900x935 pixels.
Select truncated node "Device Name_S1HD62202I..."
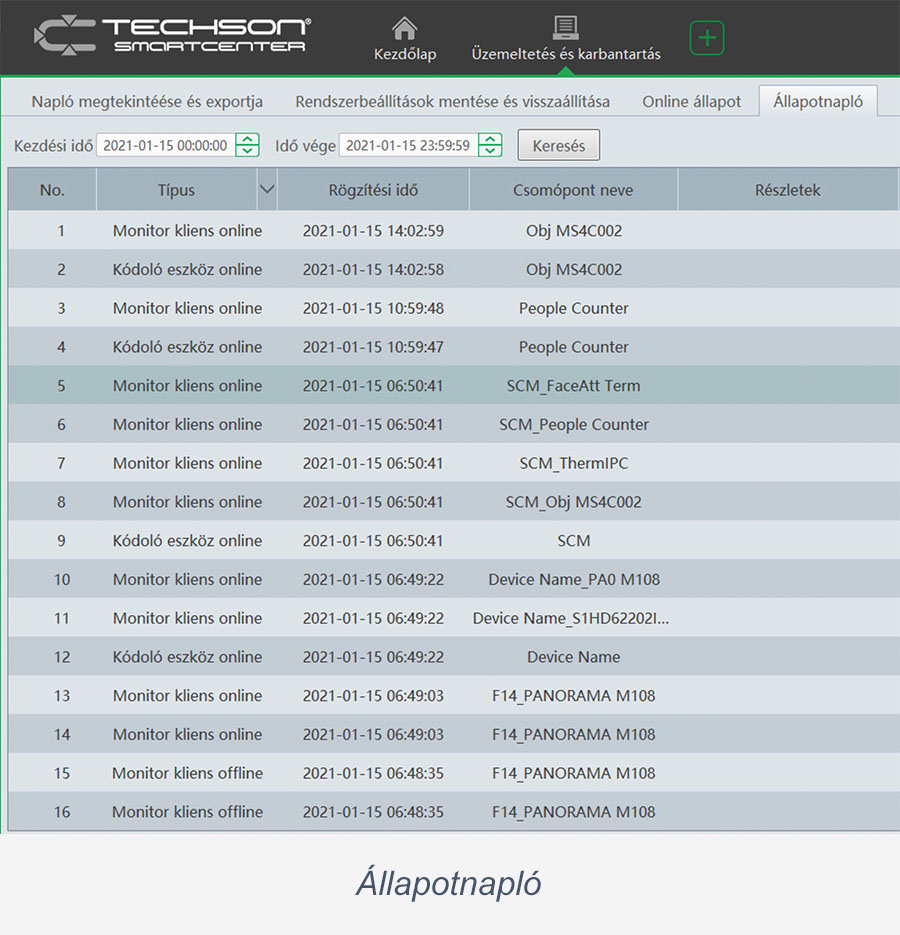coord(571,618)
